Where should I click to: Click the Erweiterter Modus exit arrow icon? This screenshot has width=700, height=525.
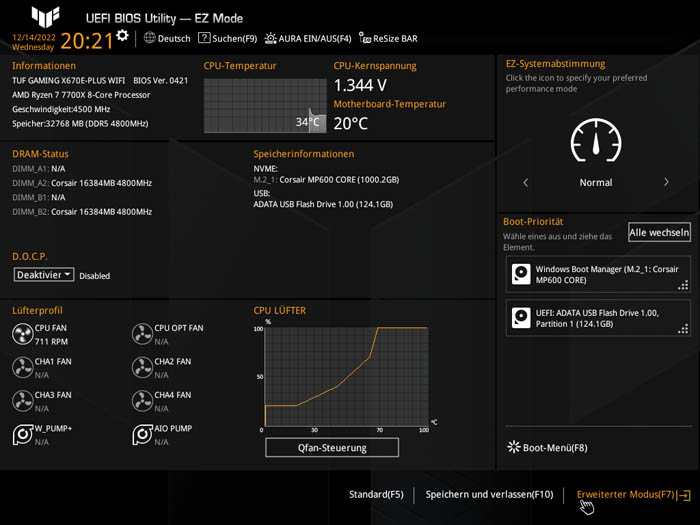tap(684, 495)
